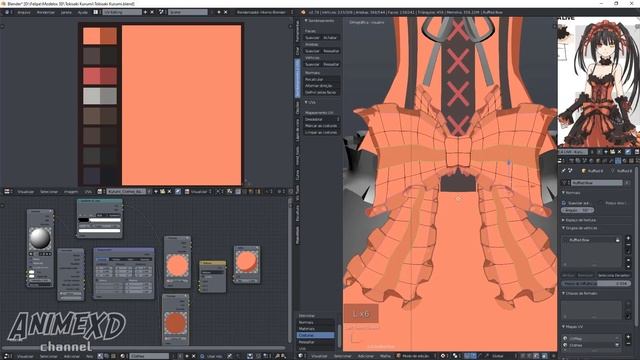Open node editor Adicionar menu

coord(72,356)
